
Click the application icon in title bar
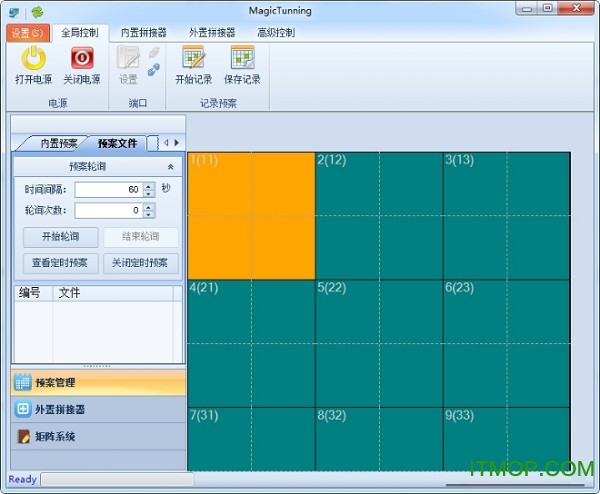pyautogui.click(x=15, y=12)
